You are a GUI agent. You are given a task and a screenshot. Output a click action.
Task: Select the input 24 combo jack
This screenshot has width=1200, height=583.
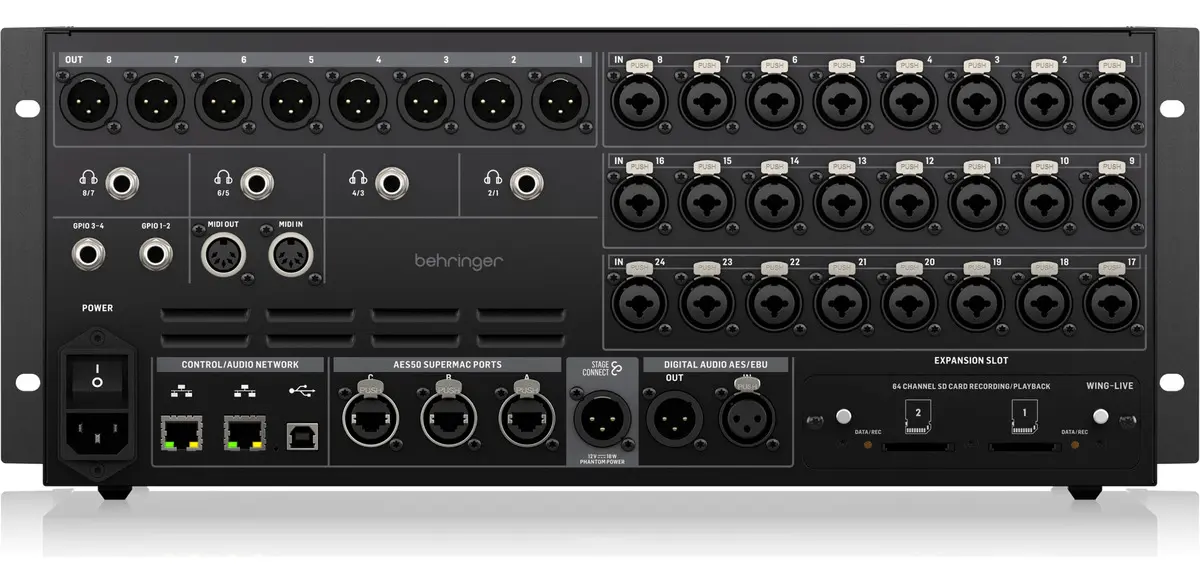(x=639, y=303)
